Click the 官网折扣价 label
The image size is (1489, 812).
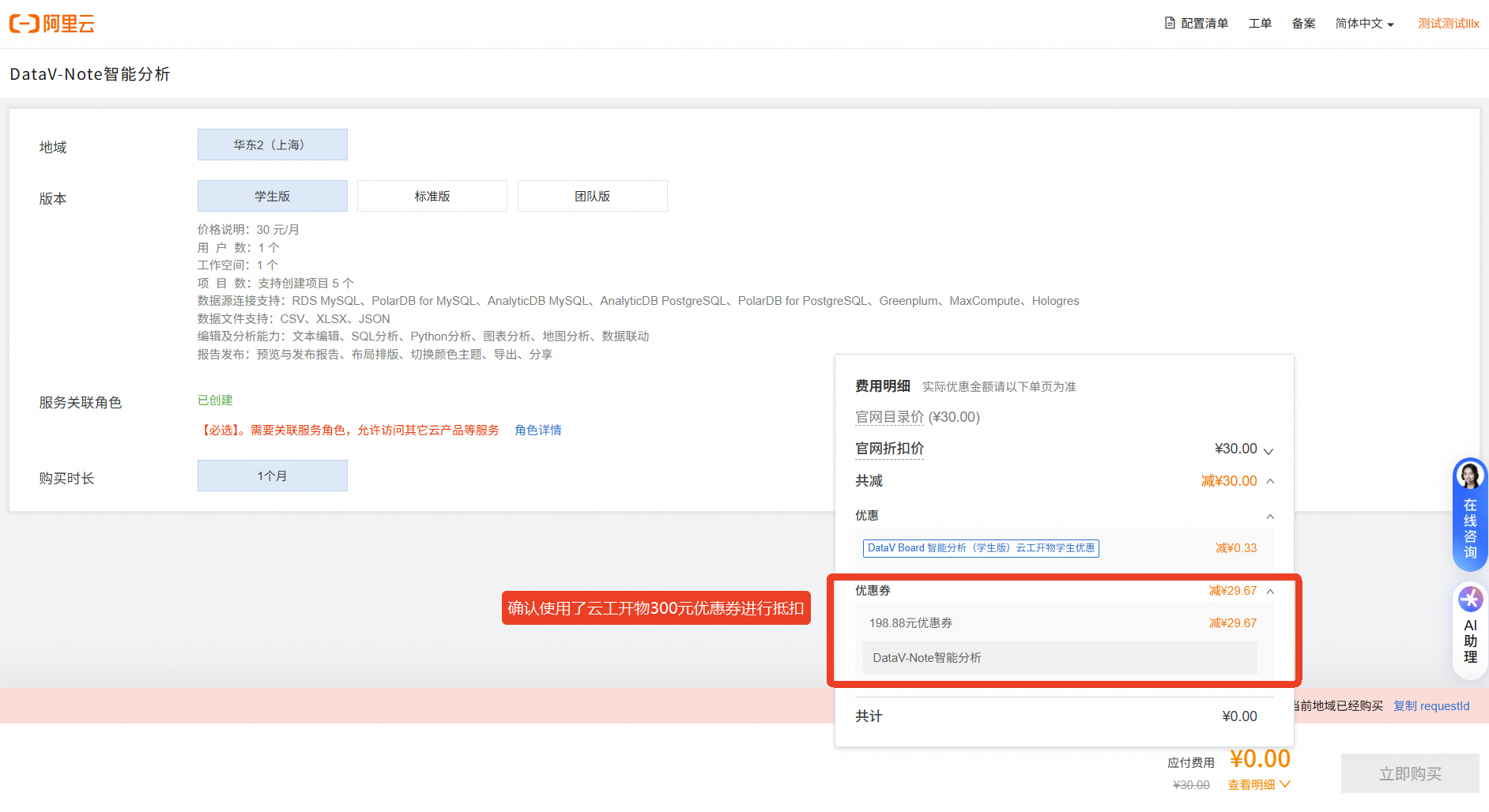coord(889,449)
